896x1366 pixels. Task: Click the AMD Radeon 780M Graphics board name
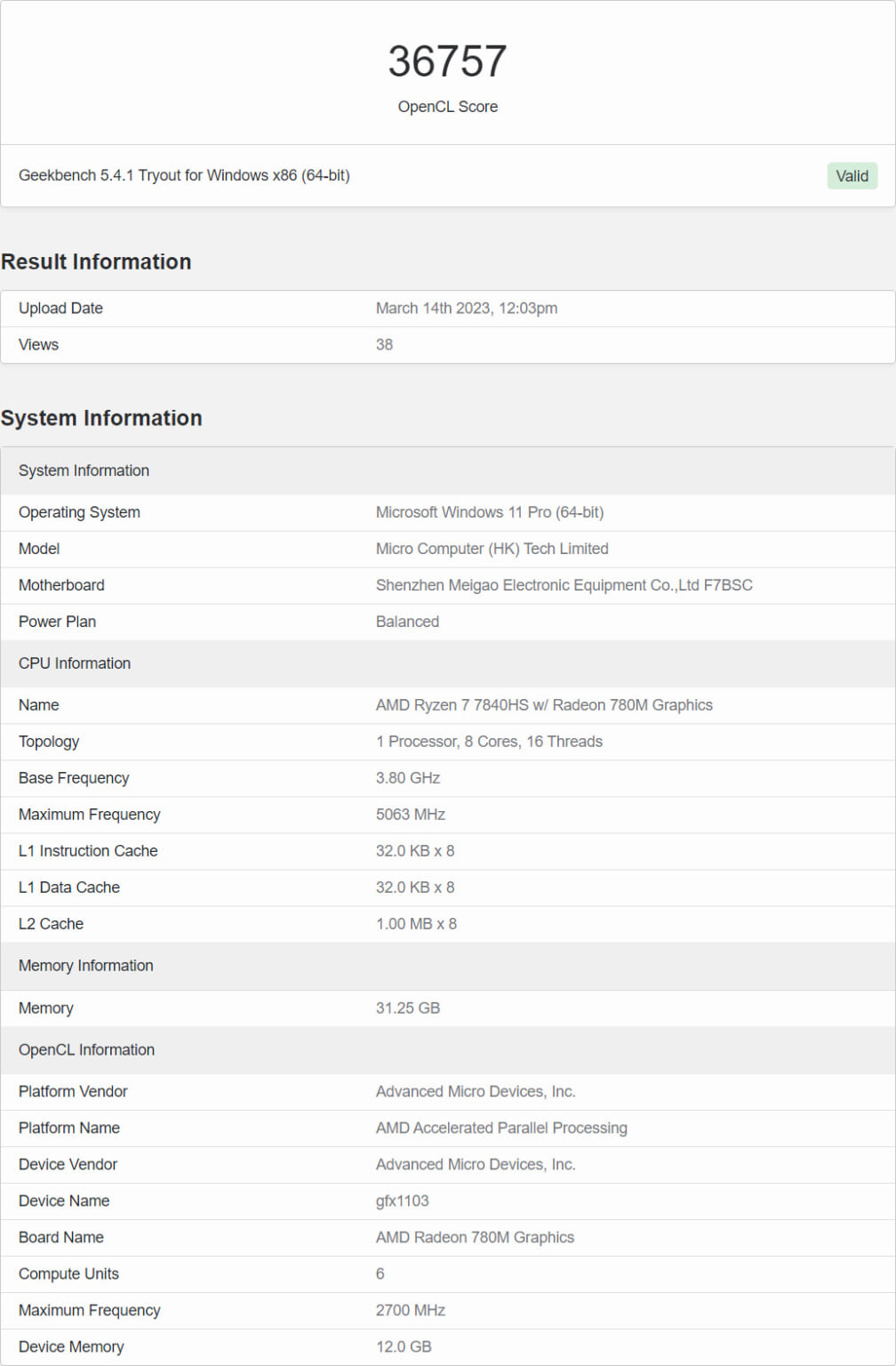click(475, 1237)
